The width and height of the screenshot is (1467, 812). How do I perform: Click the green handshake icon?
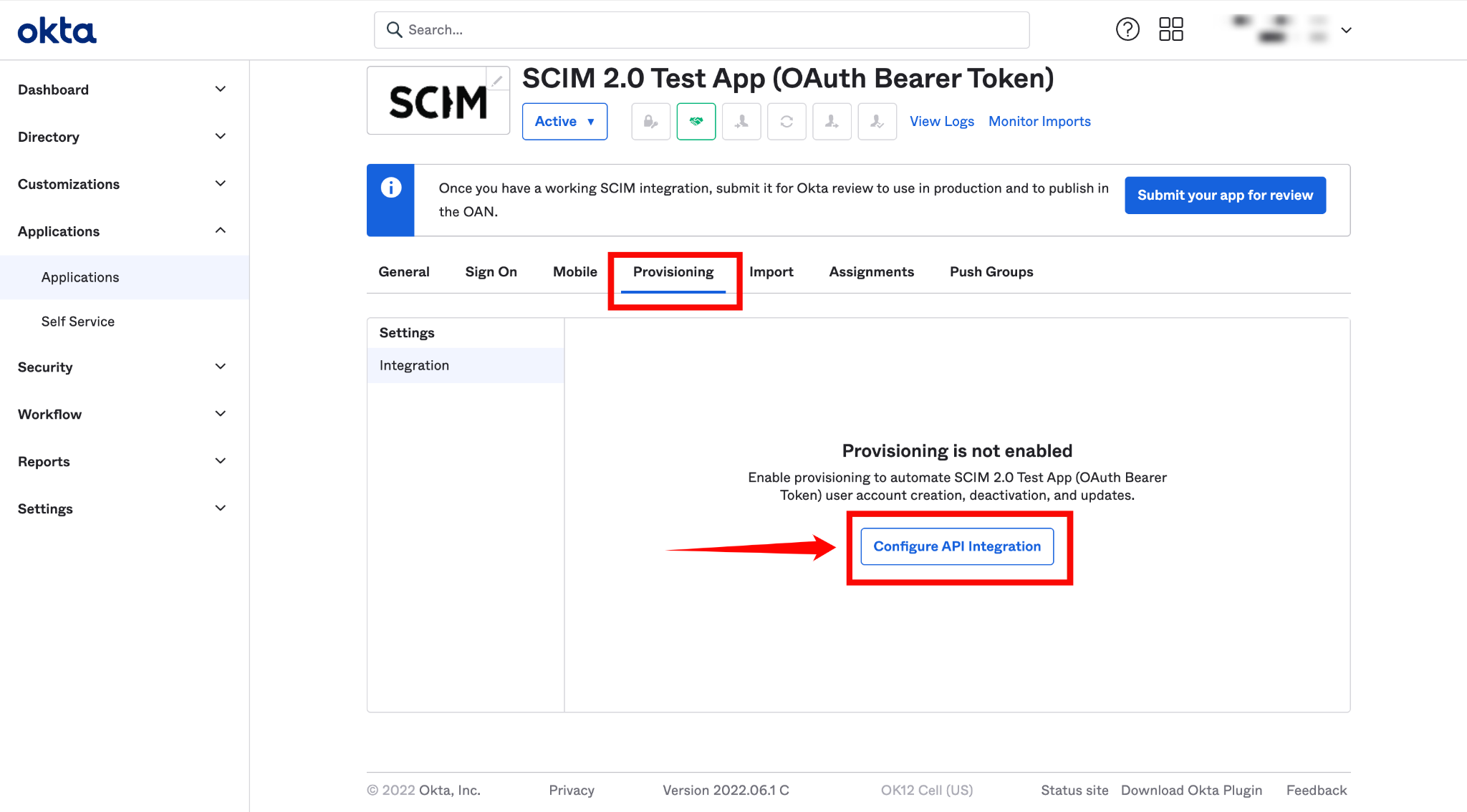click(696, 122)
